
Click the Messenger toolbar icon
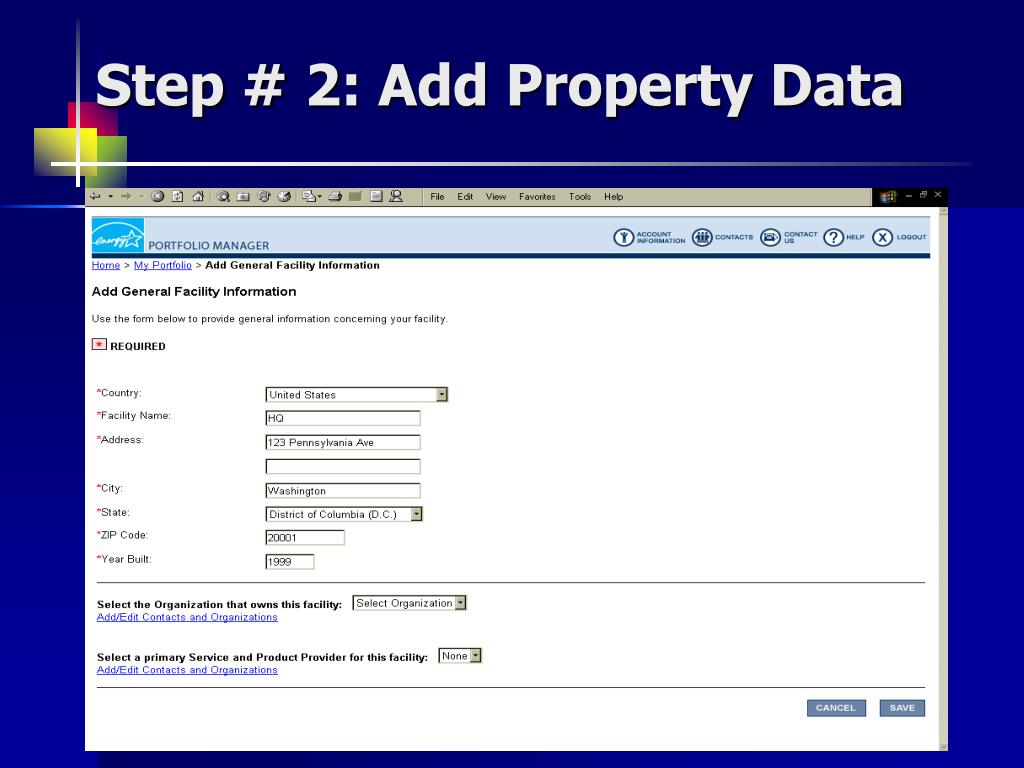coord(396,196)
